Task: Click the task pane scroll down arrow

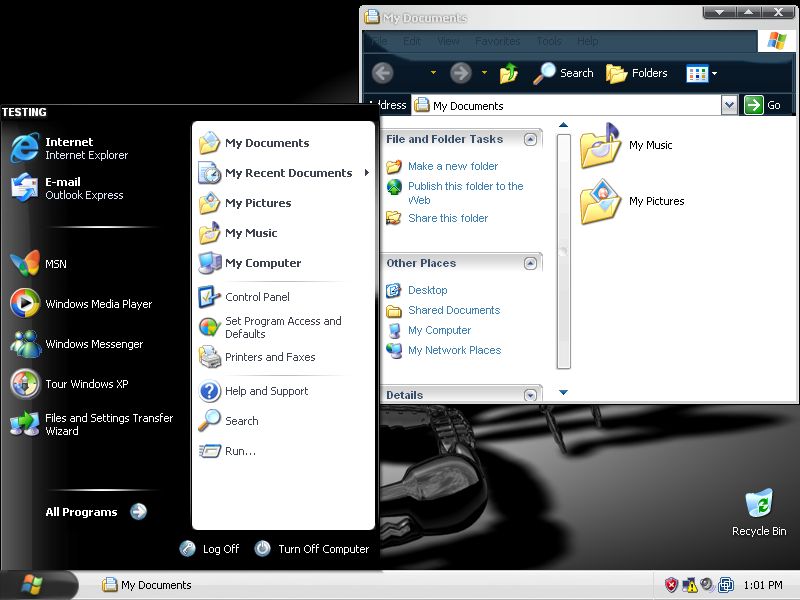Action: point(563,392)
